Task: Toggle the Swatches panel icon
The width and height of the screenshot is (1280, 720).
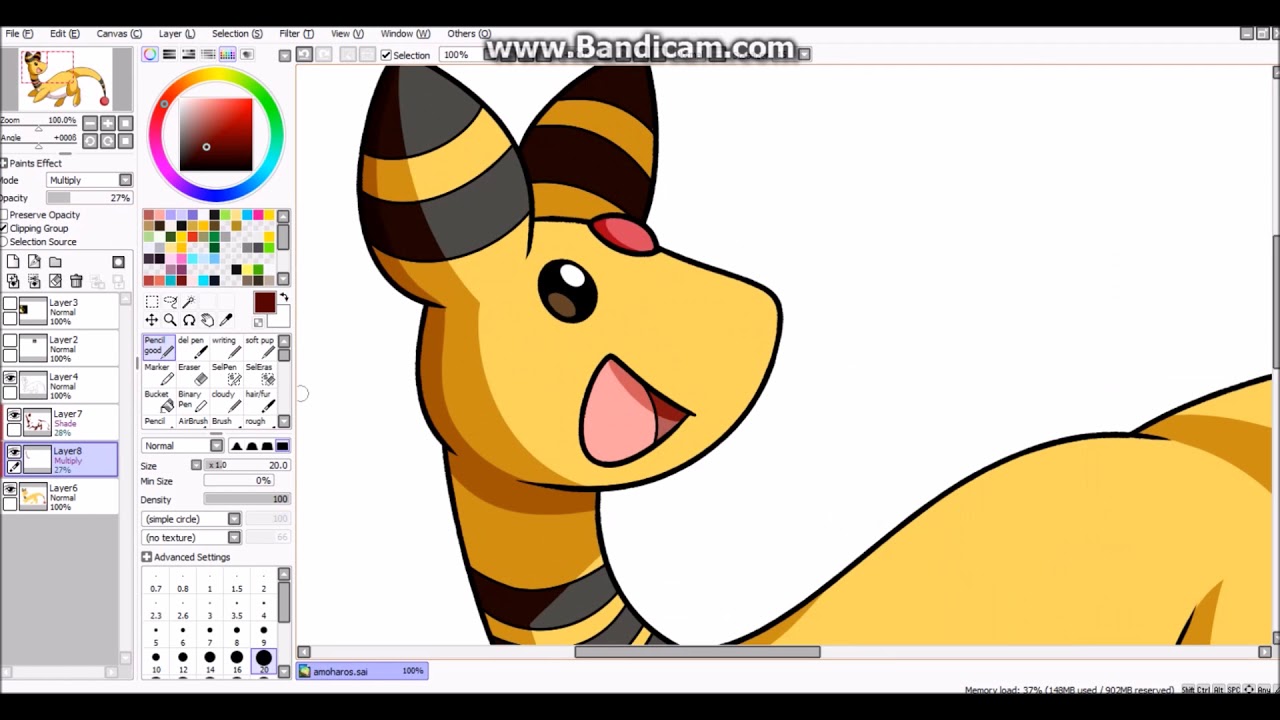Action: [x=227, y=54]
